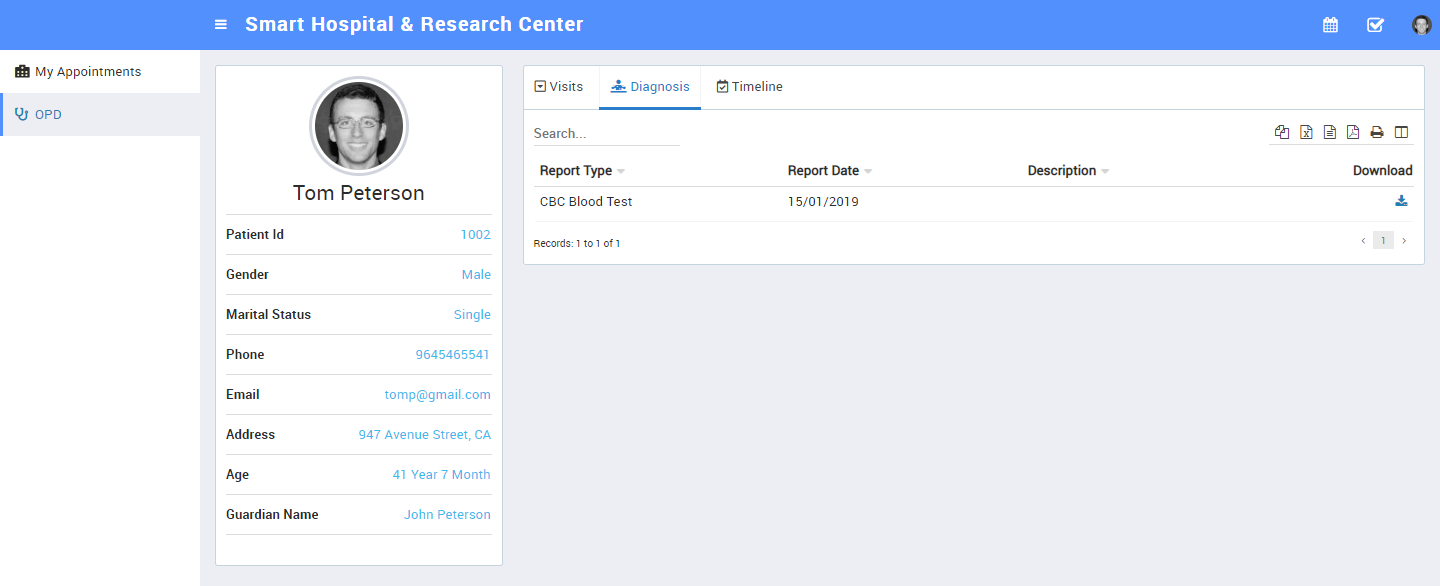This screenshot has width=1440, height=586.
Task: Export the table as PDF
Action: [1353, 132]
